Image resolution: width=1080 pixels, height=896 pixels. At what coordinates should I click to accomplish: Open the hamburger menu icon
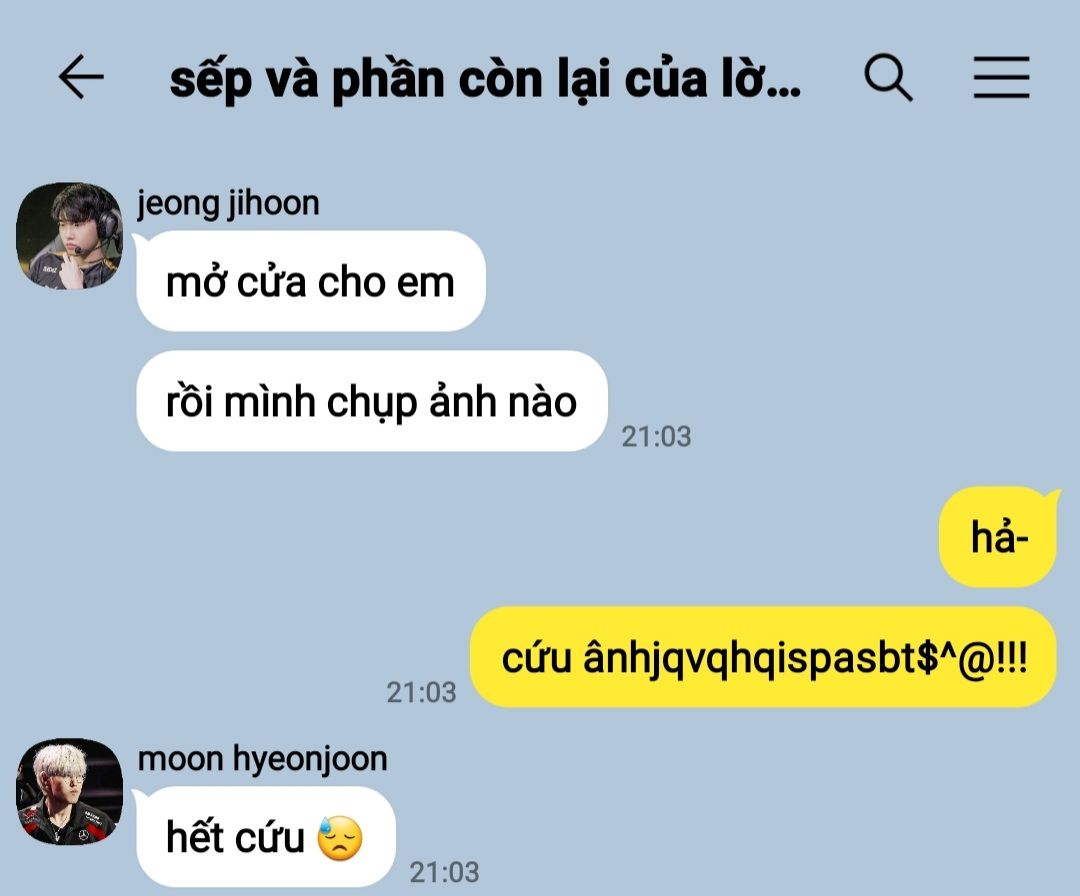(x=1001, y=77)
